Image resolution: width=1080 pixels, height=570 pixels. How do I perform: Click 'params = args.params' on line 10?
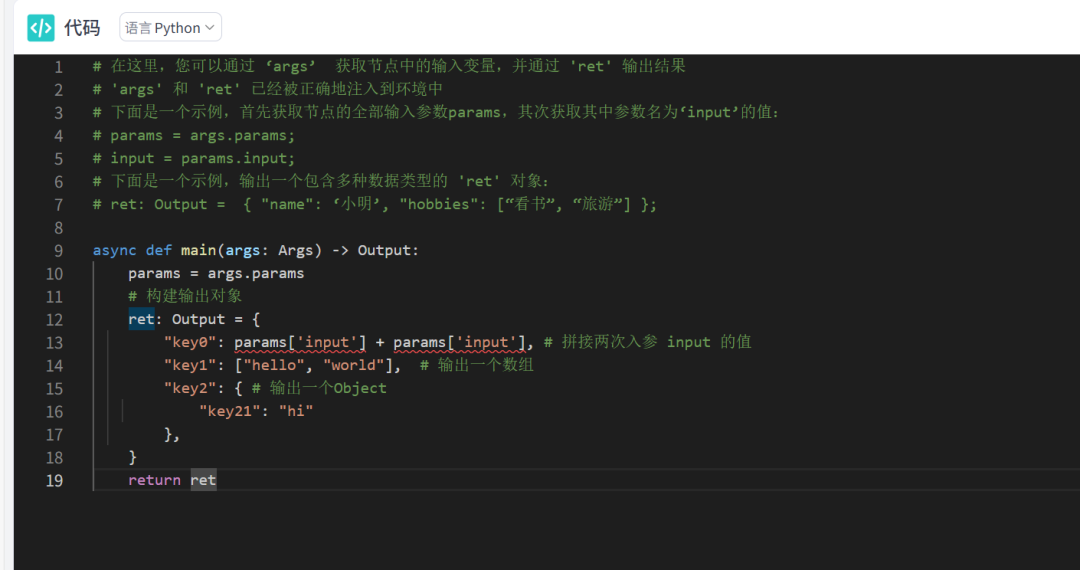(x=216, y=273)
